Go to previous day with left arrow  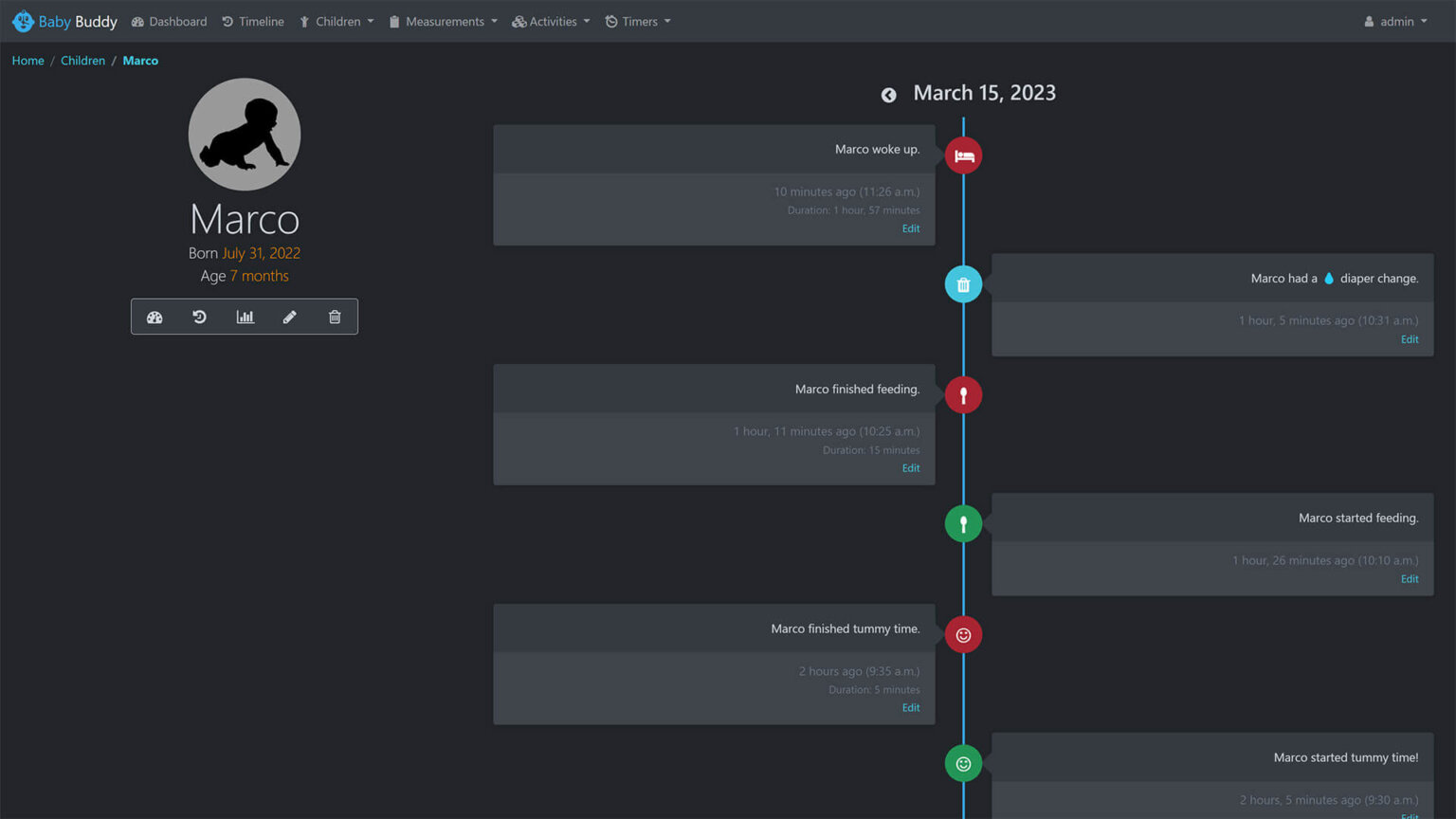(x=888, y=95)
